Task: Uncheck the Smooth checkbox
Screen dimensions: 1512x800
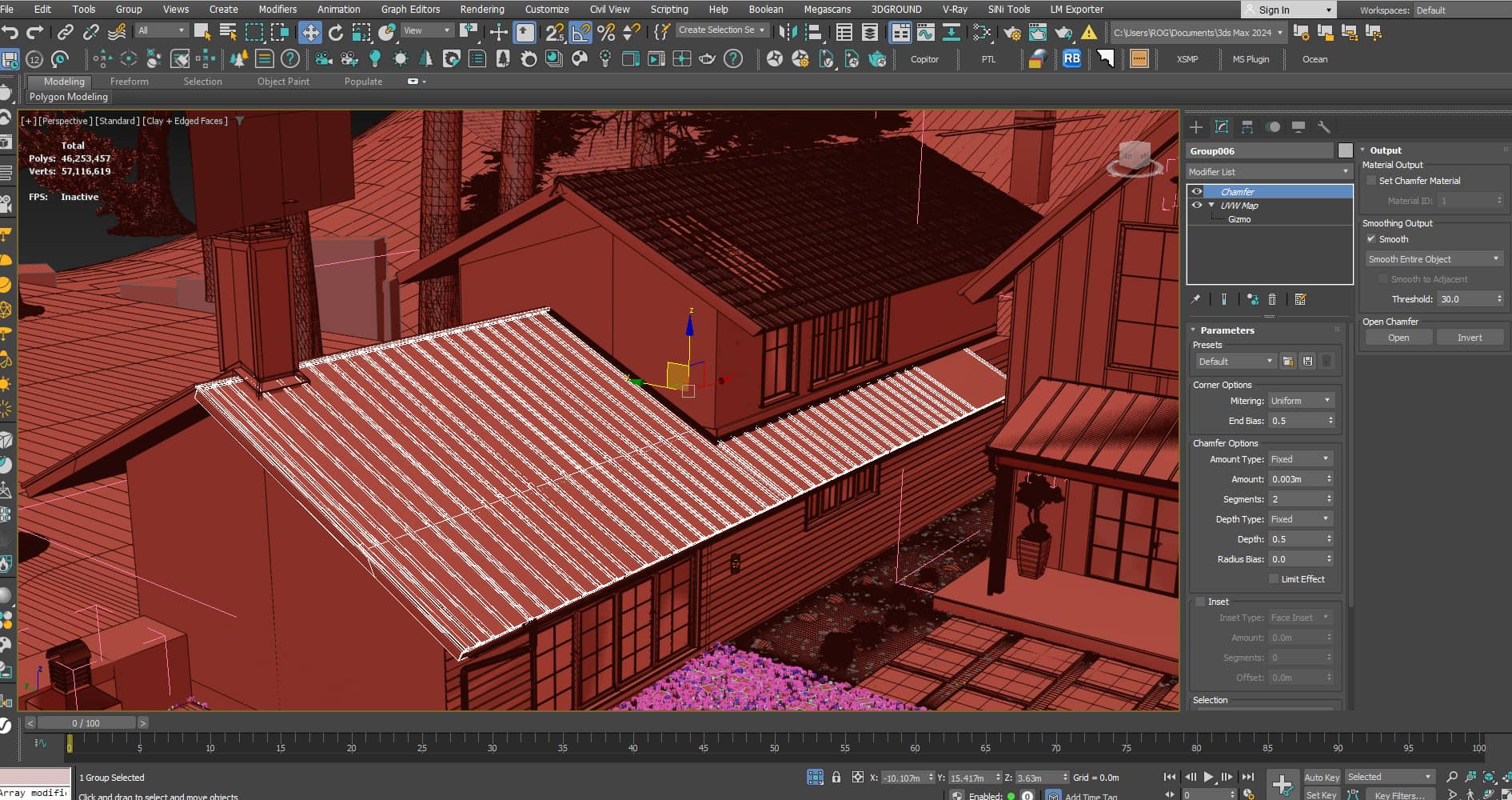Action: (1371, 239)
